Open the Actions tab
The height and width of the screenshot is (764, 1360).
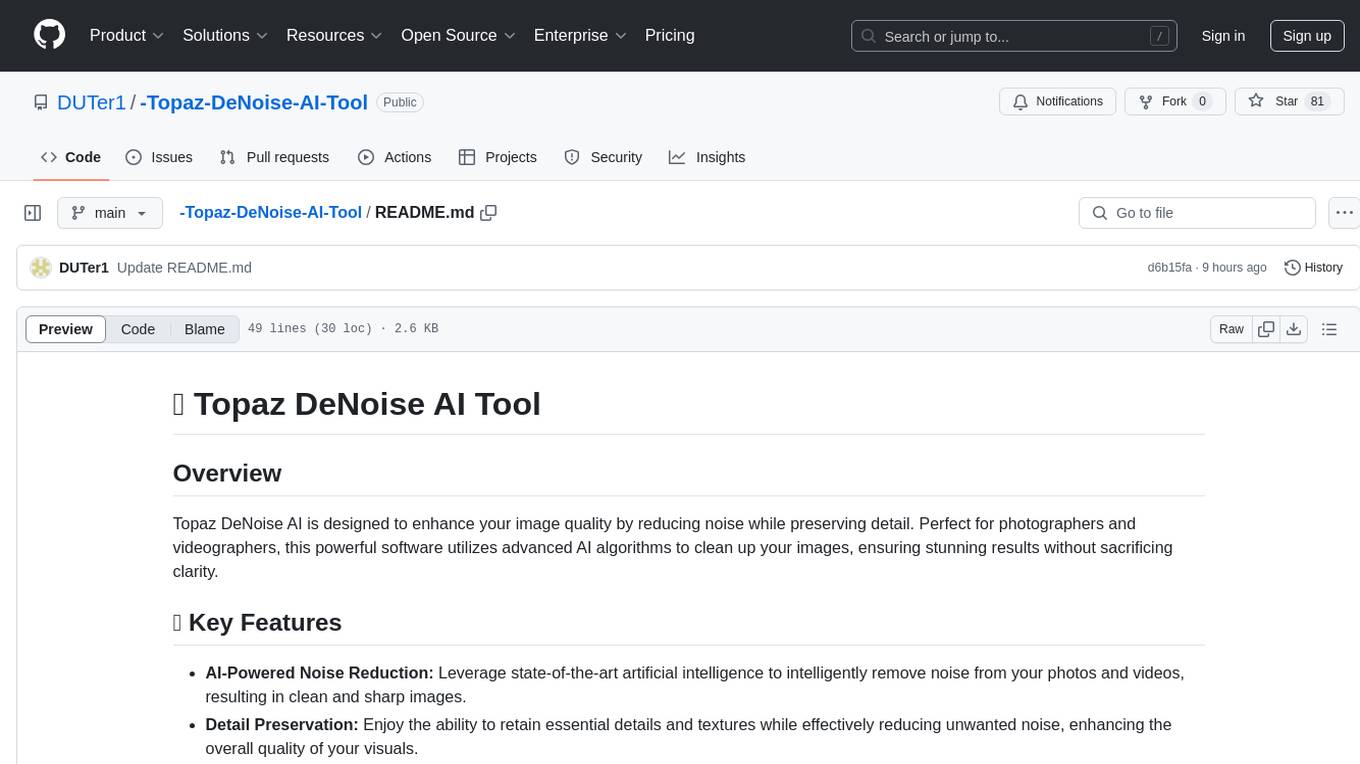[x=394, y=157]
